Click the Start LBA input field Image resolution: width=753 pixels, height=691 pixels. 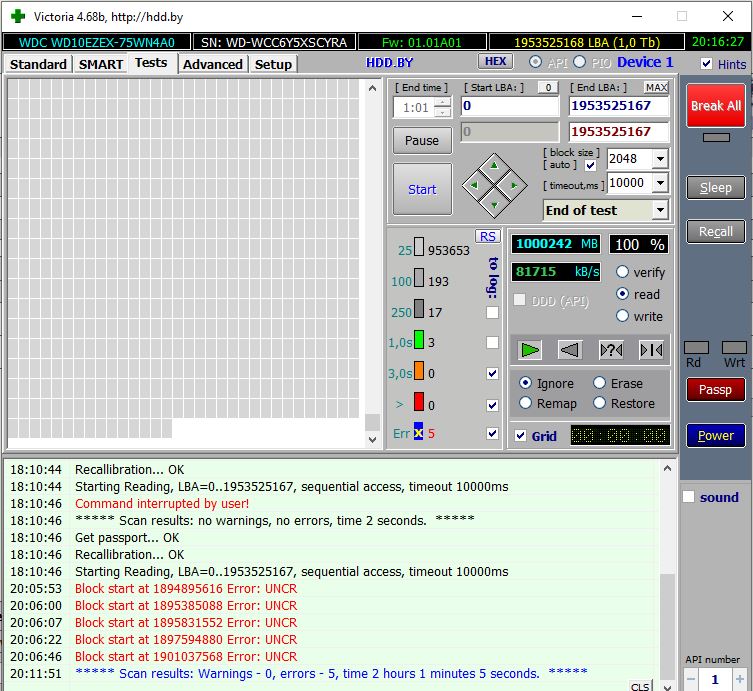tap(510, 106)
